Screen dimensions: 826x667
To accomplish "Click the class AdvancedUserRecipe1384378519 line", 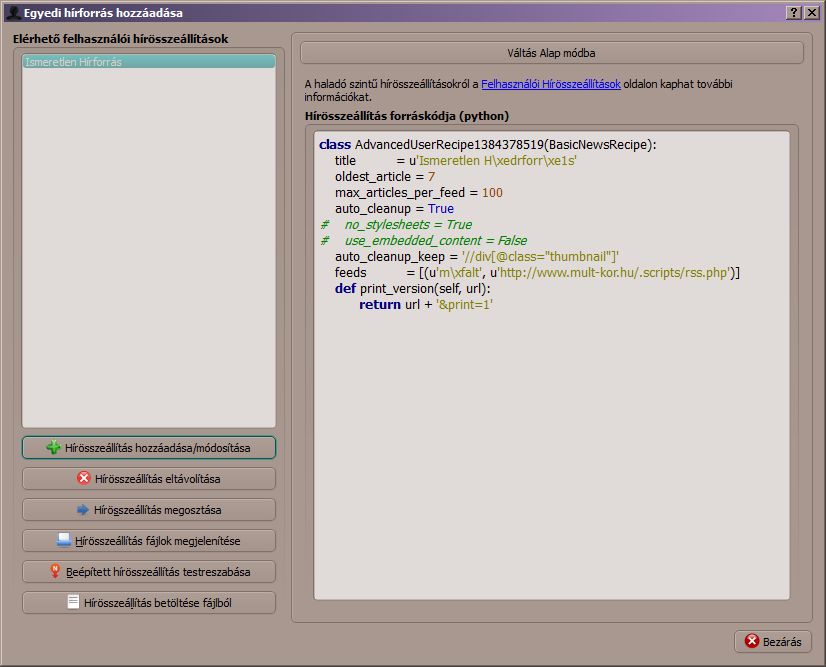I will (x=488, y=144).
